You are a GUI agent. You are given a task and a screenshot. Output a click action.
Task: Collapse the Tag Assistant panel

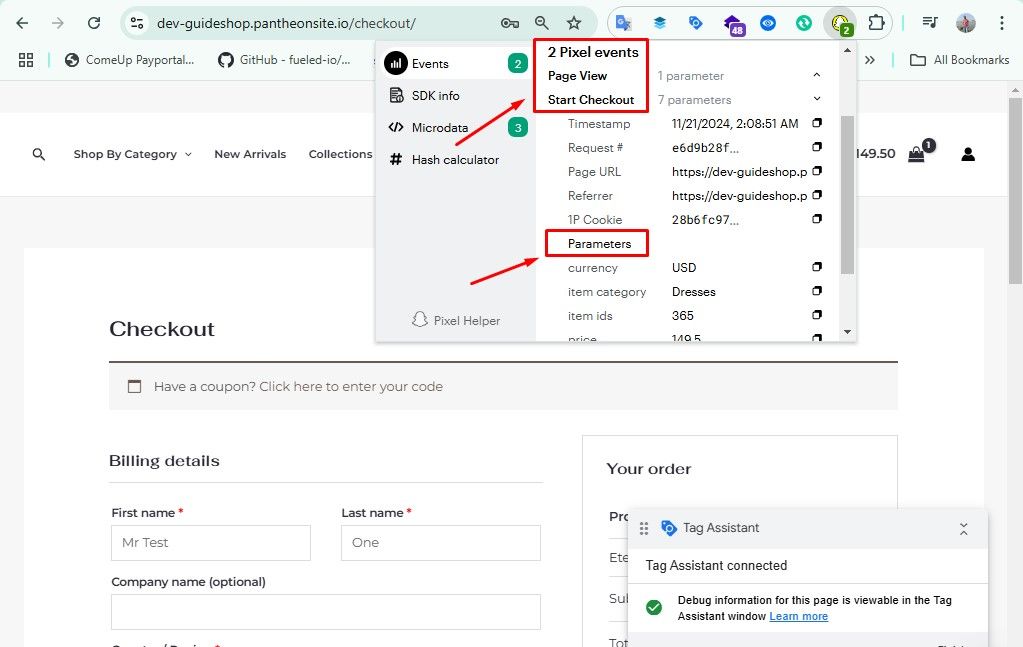(x=963, y=528)
